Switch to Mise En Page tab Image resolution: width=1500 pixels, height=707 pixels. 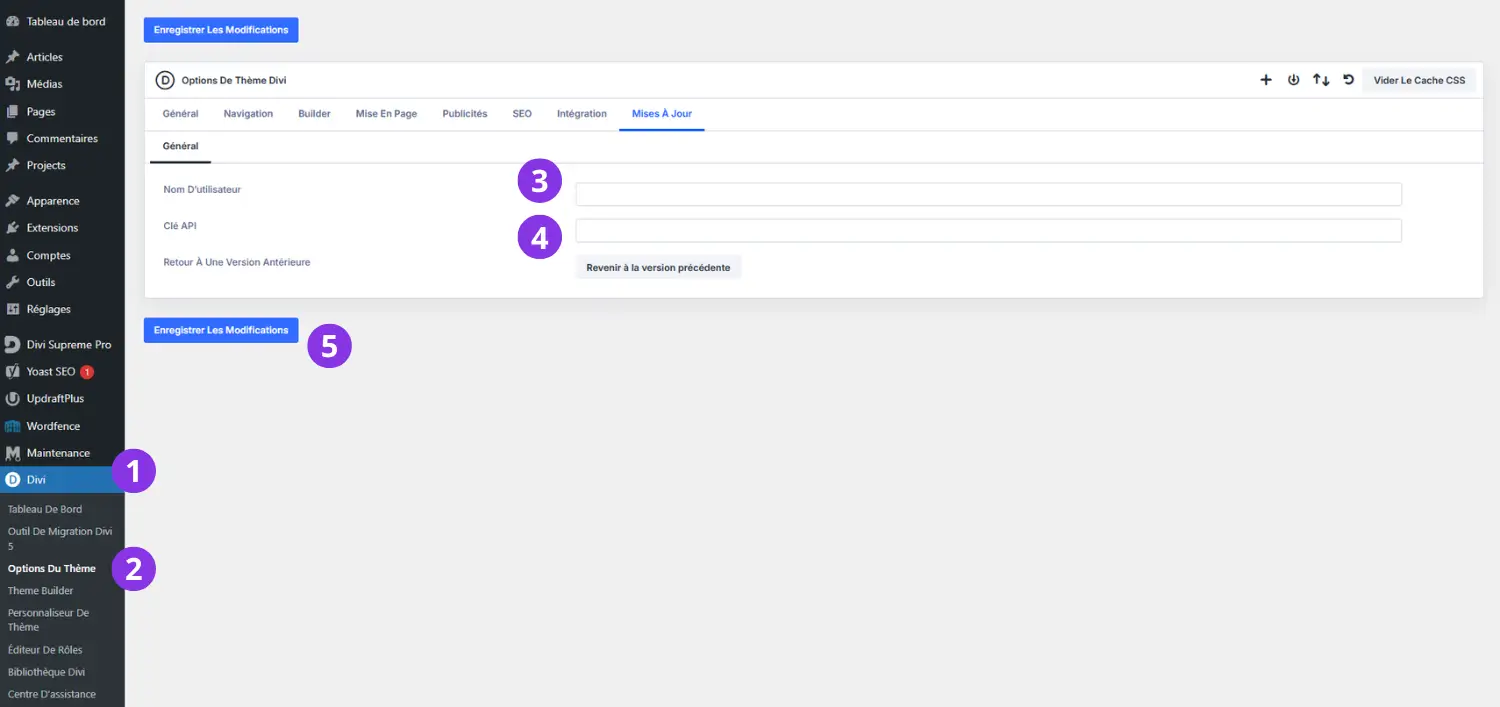tap(386, 114)
